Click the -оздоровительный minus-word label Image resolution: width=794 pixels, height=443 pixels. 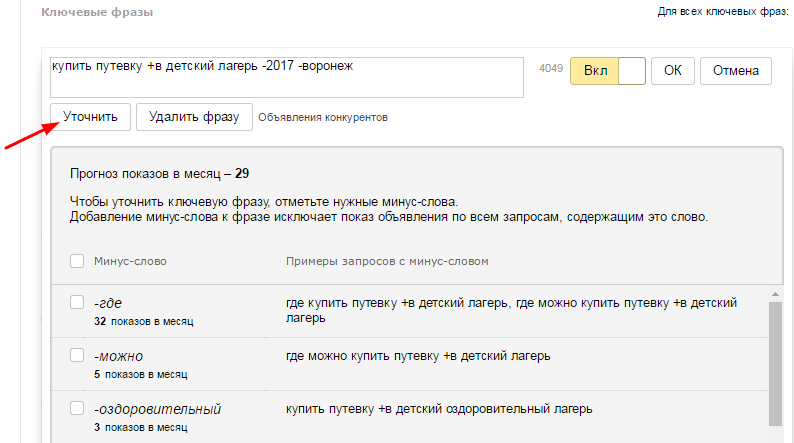pos(157,409)
